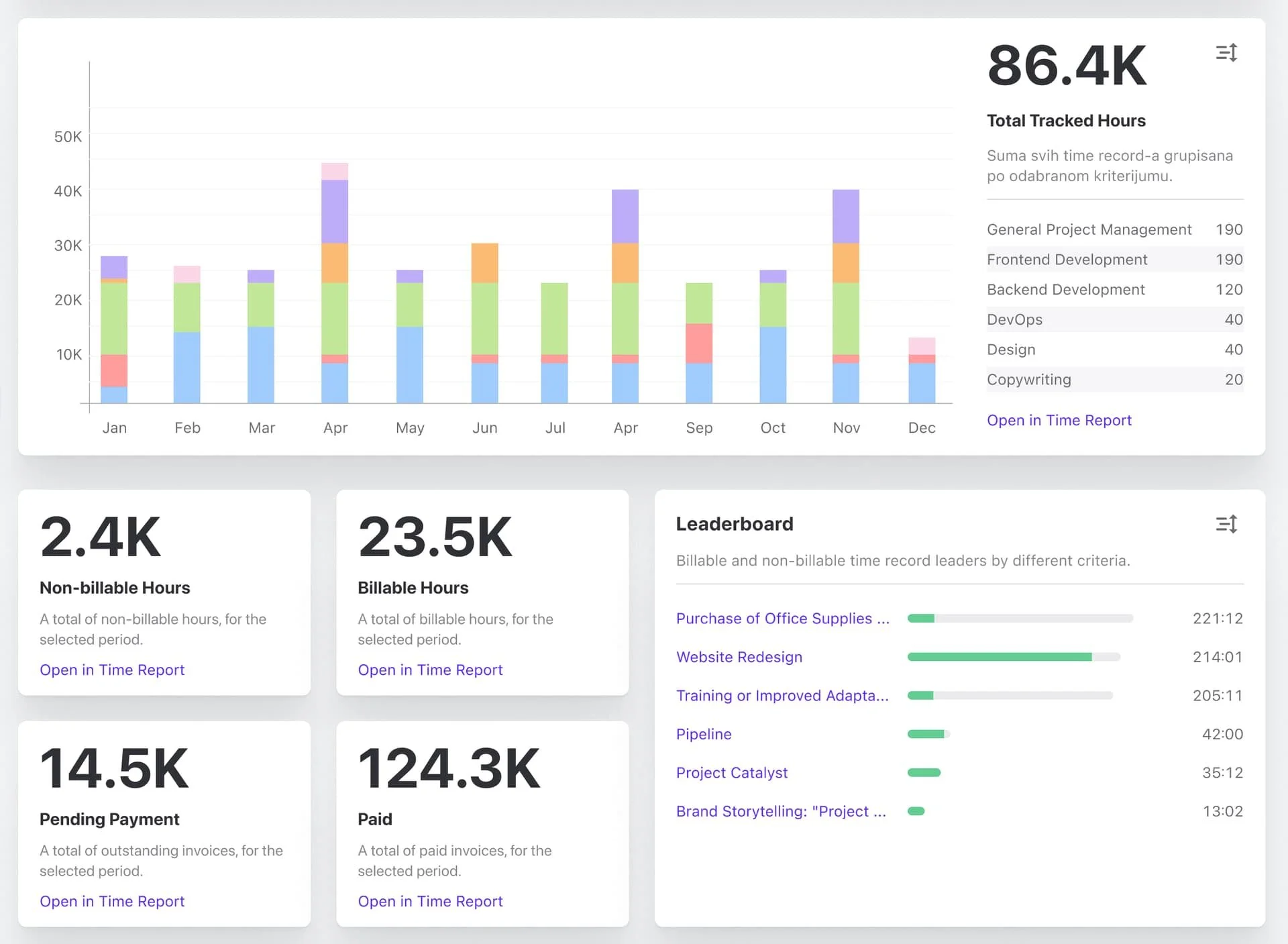Open Brand Storytelling project entry
Viewport: 1288px width, 944px height.
click(x=780, y=812)
